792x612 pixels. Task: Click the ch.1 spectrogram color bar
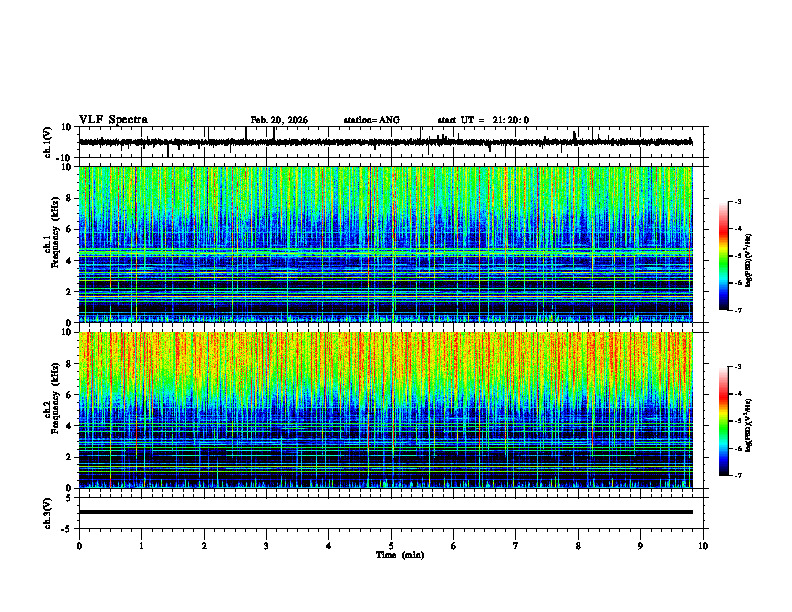point(723,256)
